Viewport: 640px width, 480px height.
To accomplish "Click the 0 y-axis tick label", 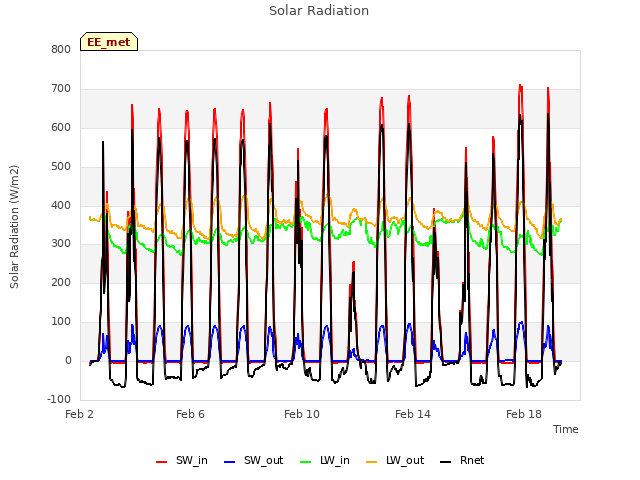I will click(68, 361).
